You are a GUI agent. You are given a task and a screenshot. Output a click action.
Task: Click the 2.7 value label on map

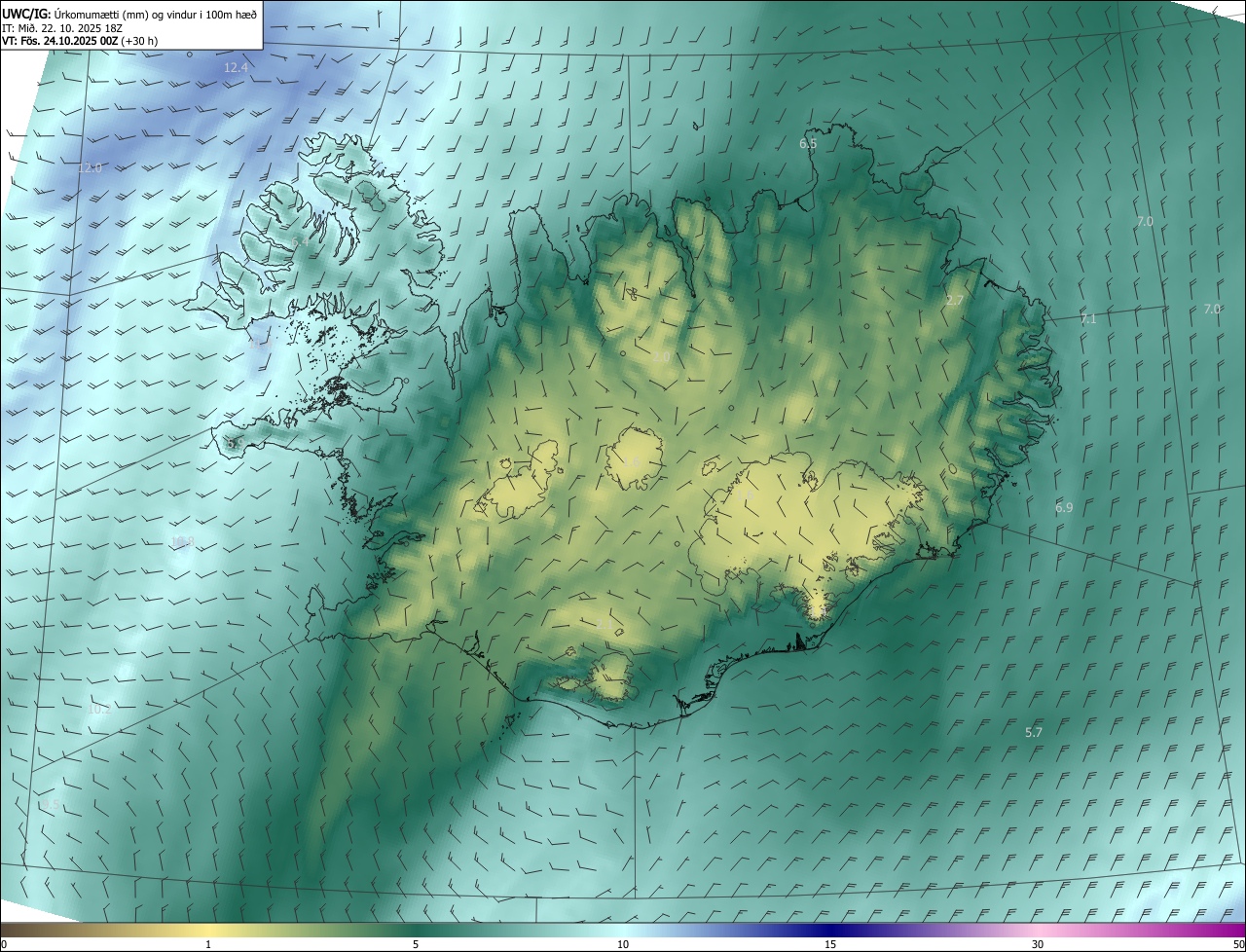954,301
